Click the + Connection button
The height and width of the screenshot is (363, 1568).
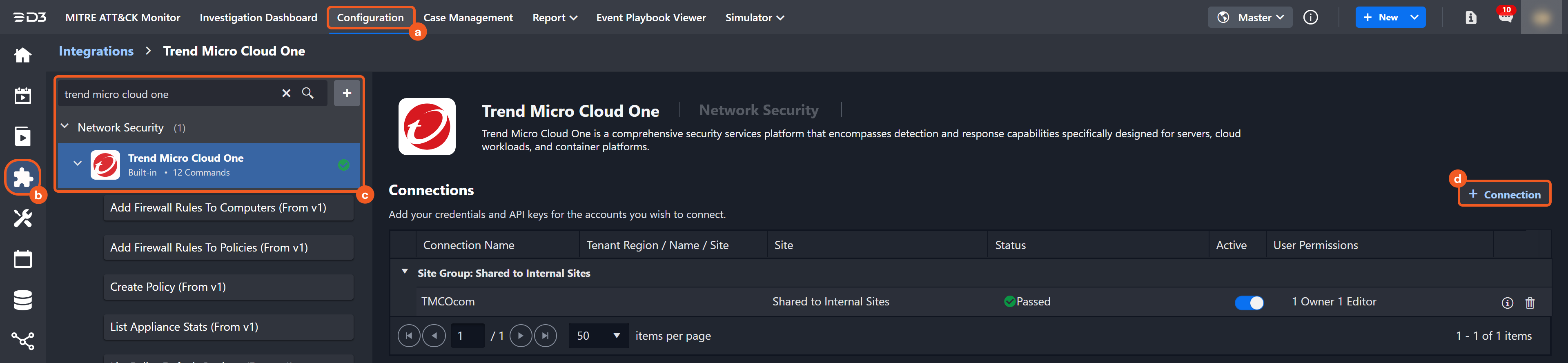(1504, 194)
